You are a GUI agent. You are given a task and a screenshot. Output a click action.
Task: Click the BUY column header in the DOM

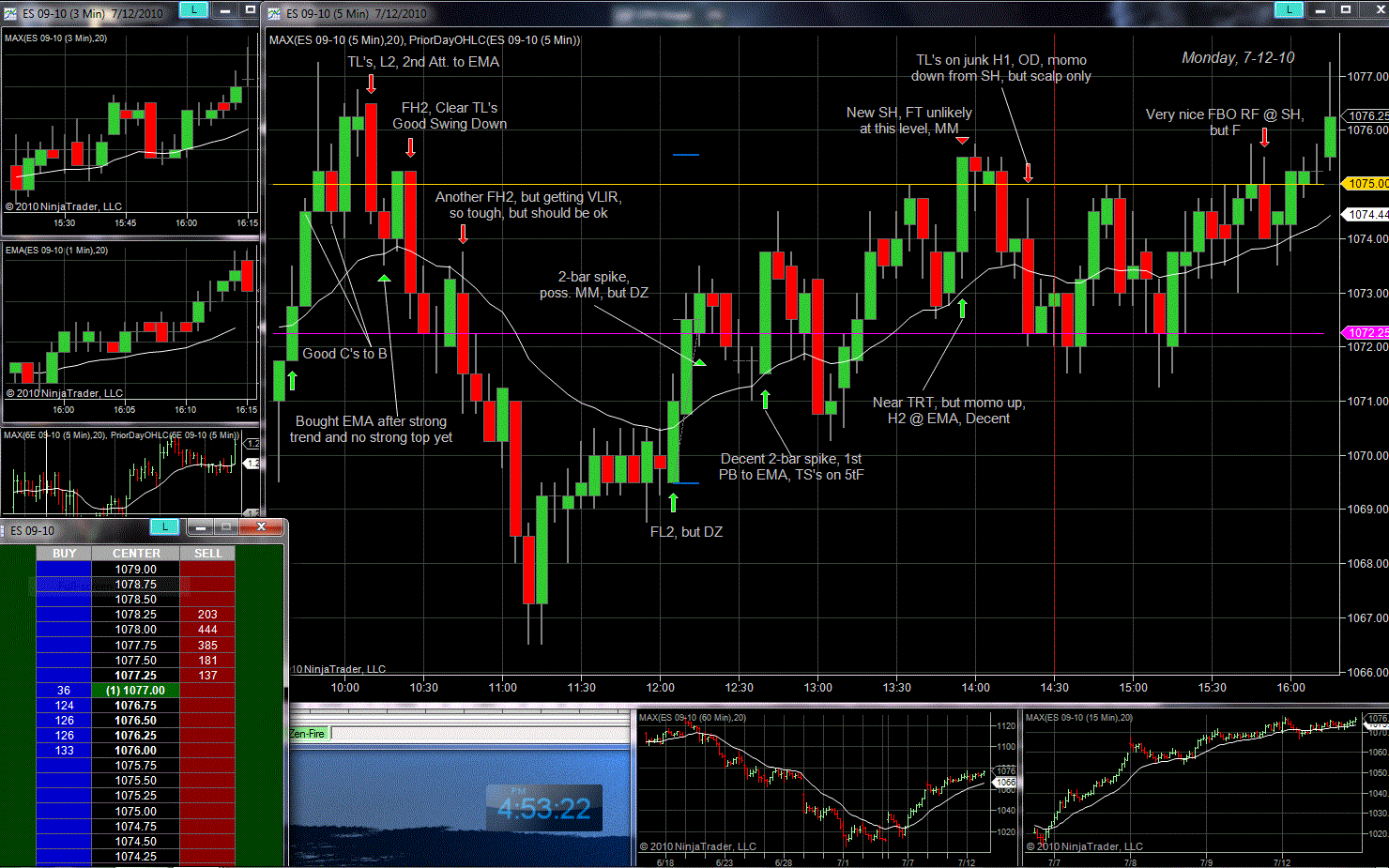tap(64, 554)
